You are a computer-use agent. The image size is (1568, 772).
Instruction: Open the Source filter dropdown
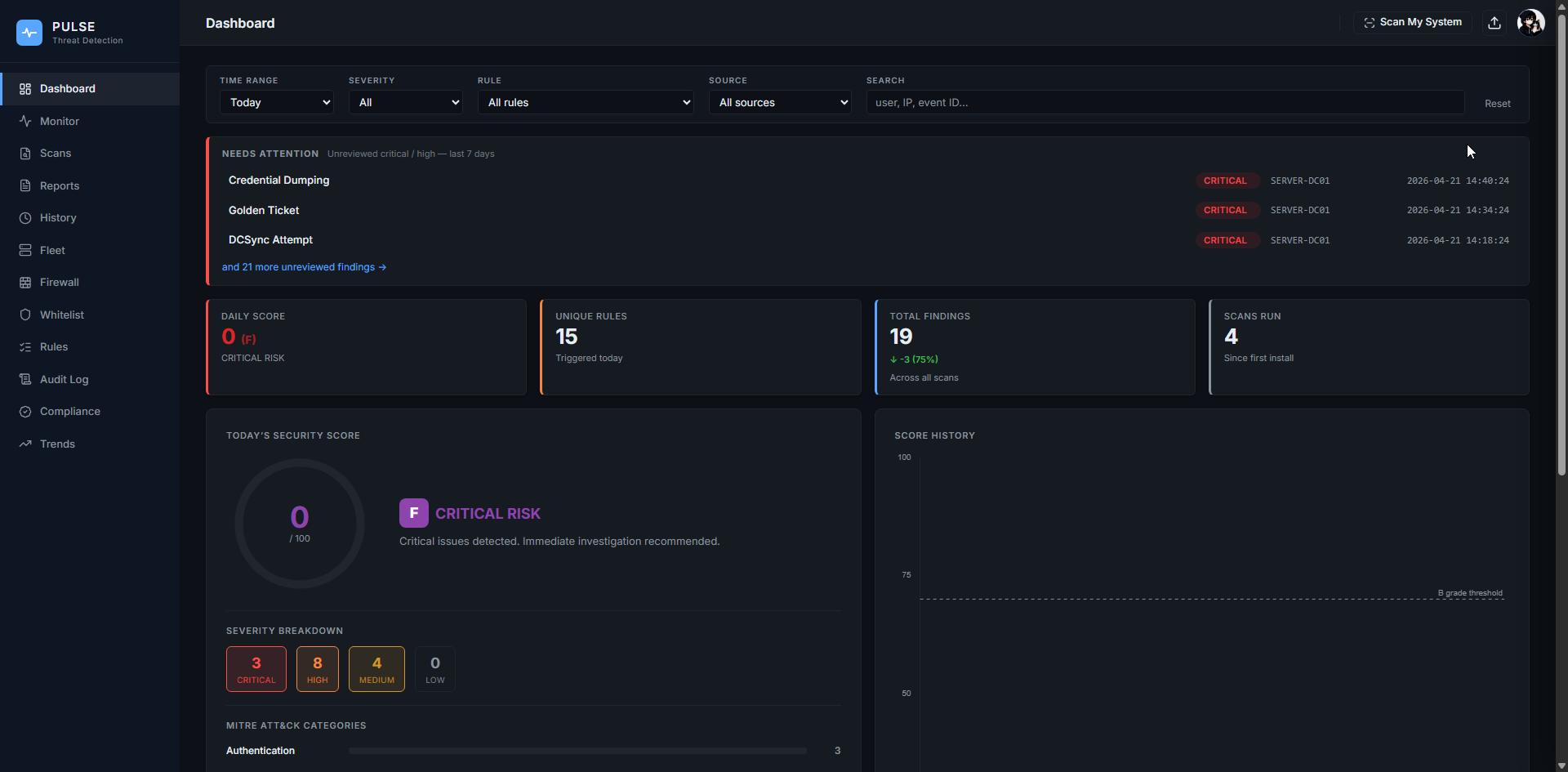780,102
